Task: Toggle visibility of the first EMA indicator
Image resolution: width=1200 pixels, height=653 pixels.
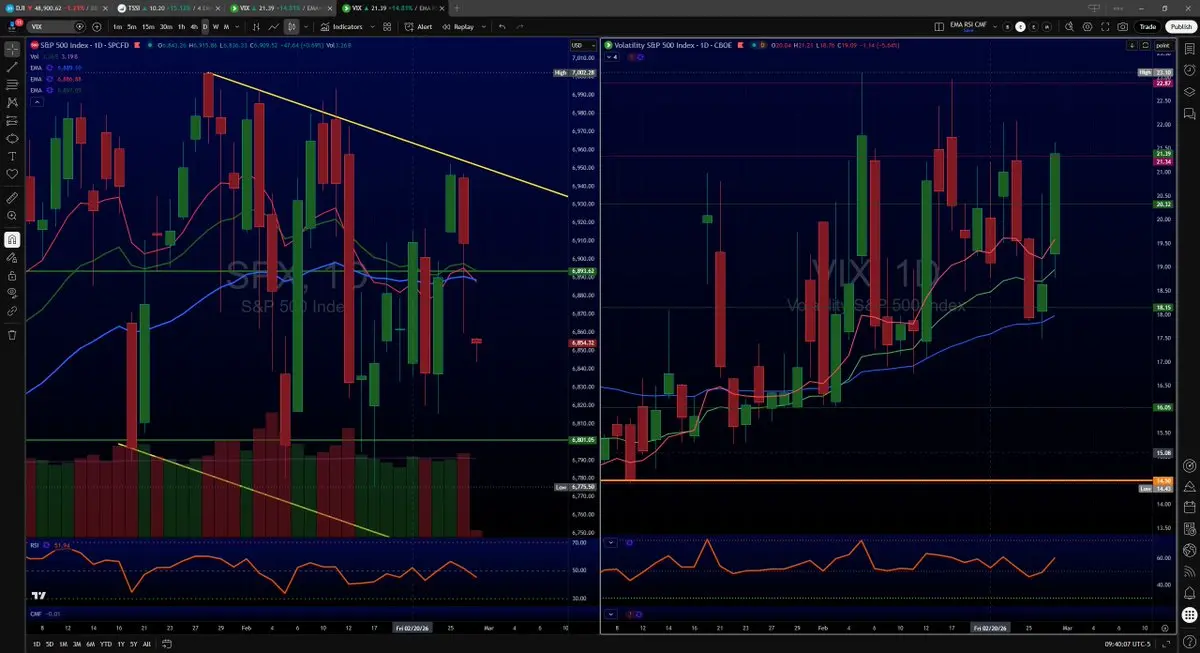Action: click(48, 68)
